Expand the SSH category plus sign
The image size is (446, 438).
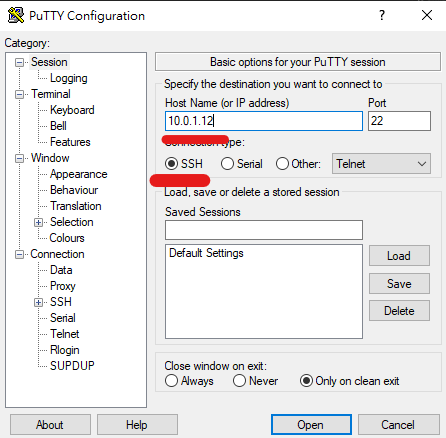39,302
